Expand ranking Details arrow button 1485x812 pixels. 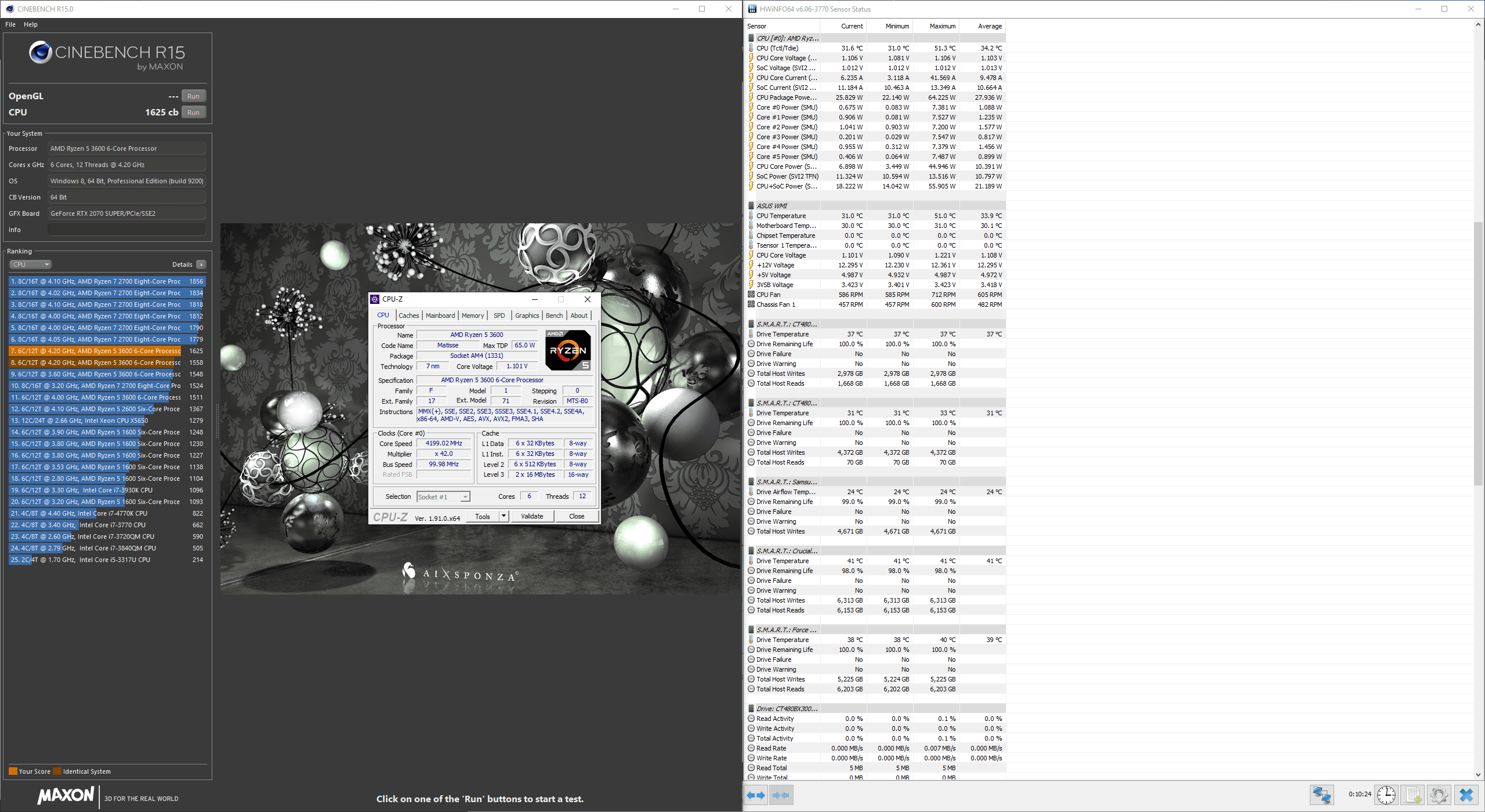(201, 264)
